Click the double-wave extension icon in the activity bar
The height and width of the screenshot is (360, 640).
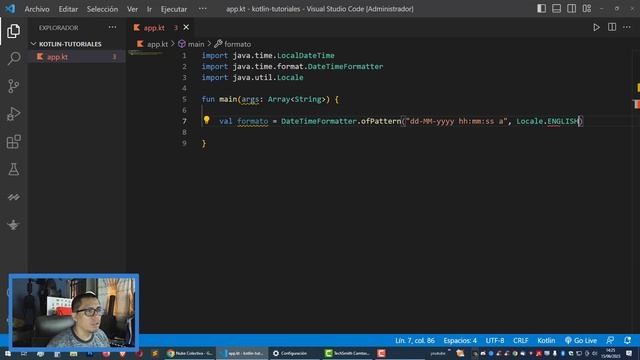click(x=13, y=197)
